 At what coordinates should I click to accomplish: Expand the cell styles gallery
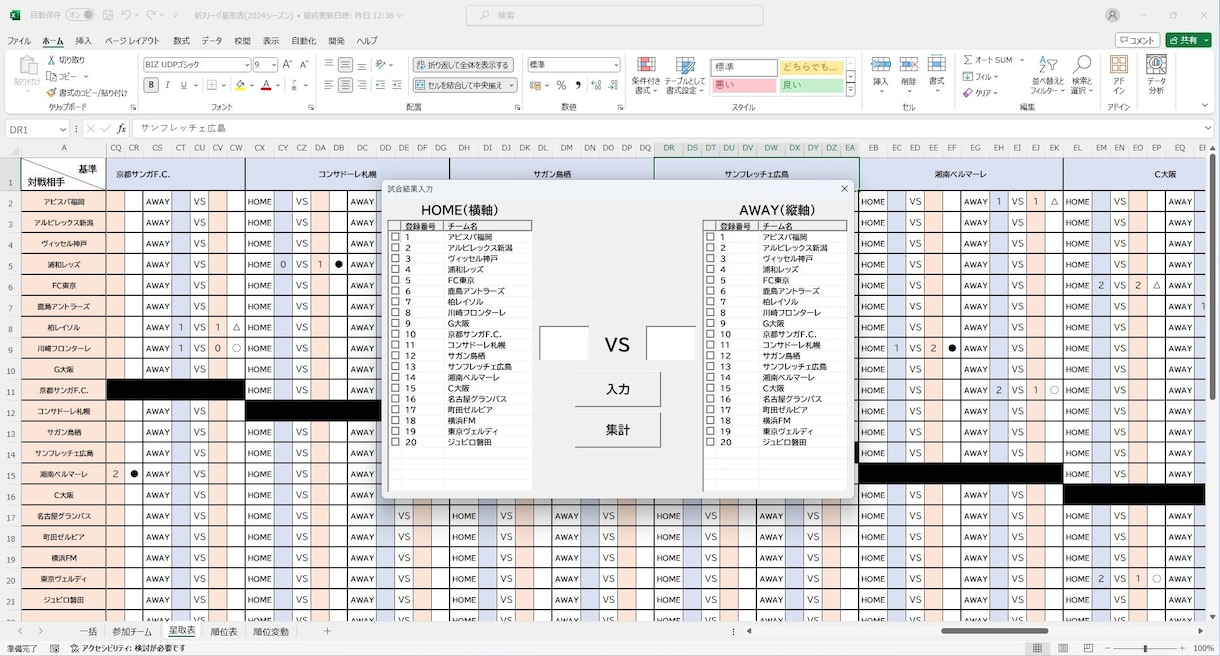[x=851, y=89]
